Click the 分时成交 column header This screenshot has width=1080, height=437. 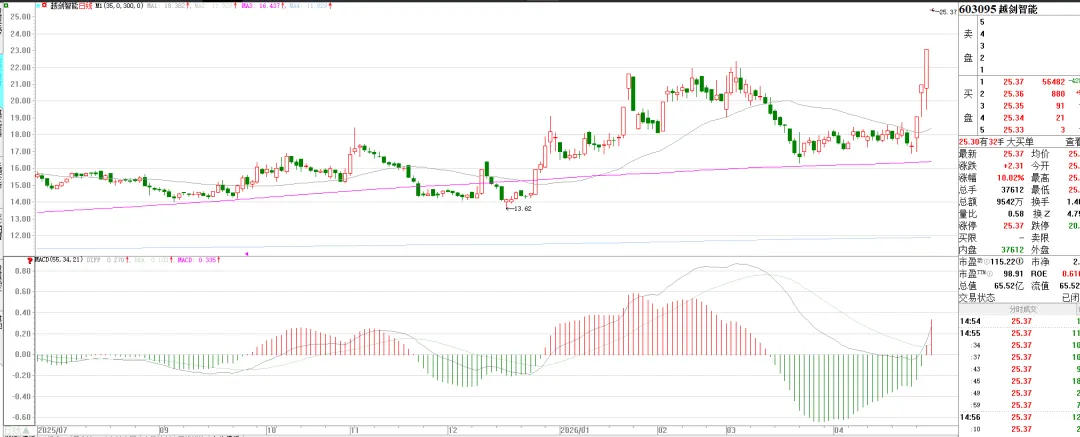pos(1022,309)
